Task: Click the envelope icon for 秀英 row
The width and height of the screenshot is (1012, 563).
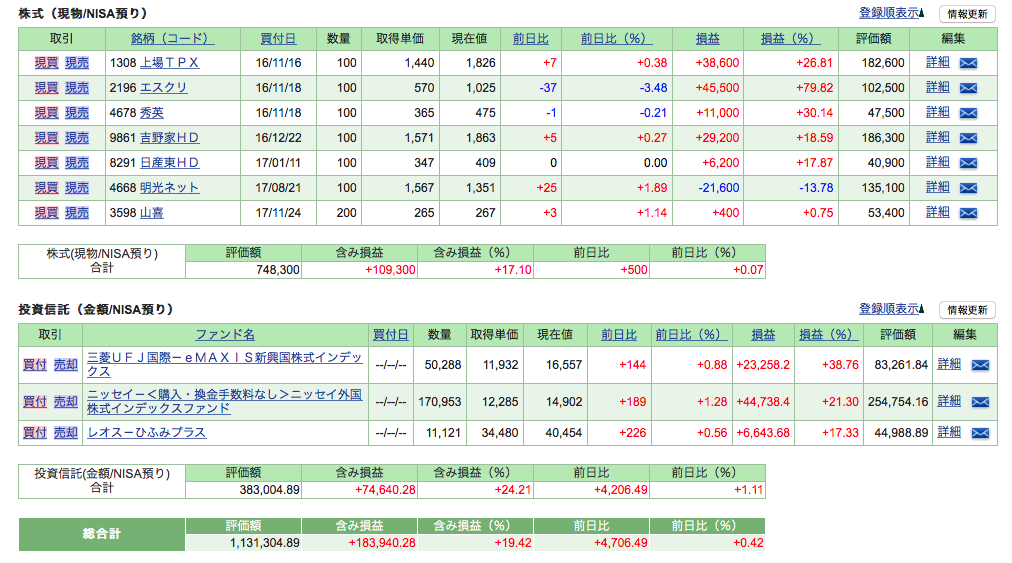Action: coord(968,114)
